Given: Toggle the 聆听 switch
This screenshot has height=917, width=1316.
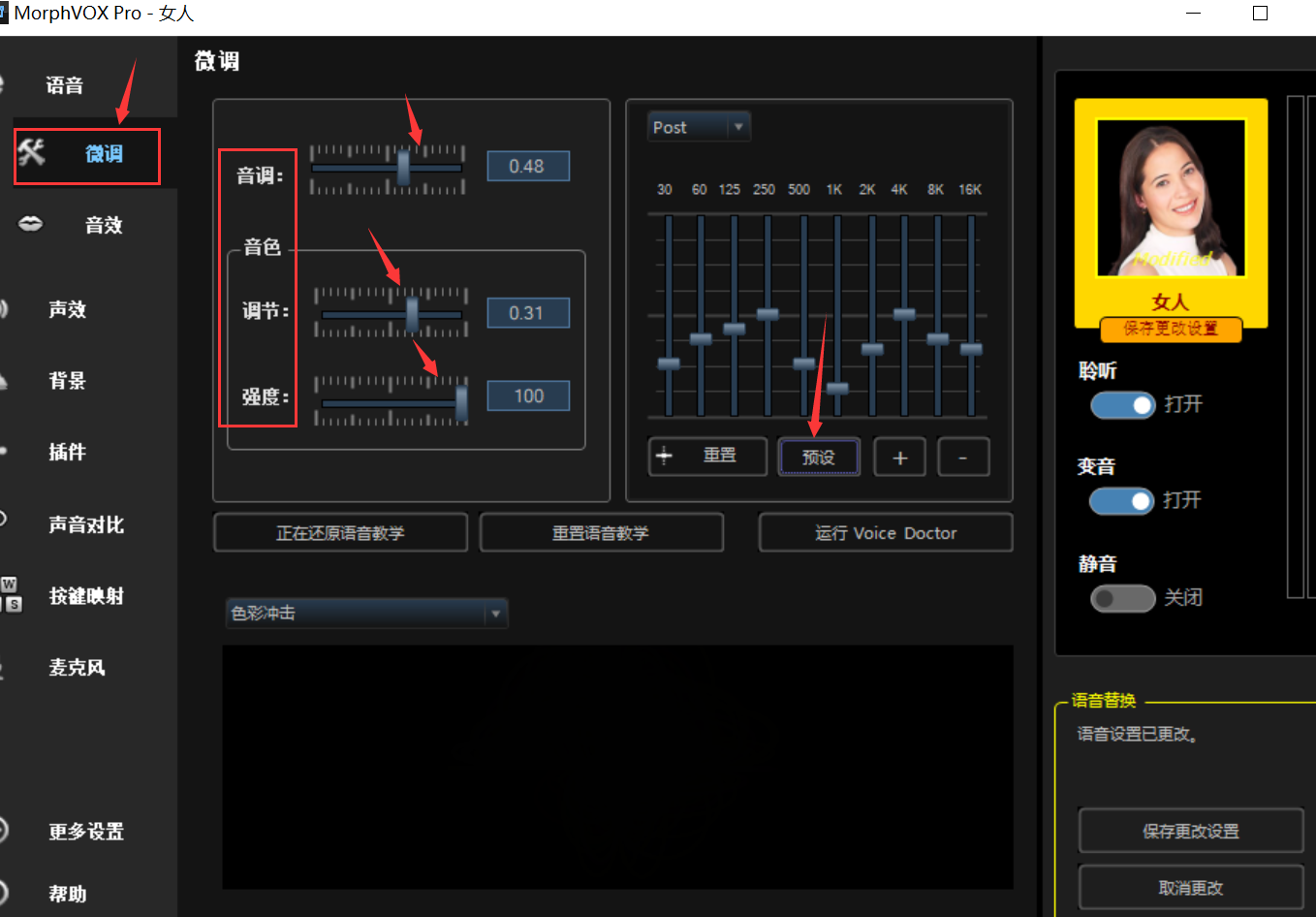Looking at the screenshot, I should point(1123,404).
